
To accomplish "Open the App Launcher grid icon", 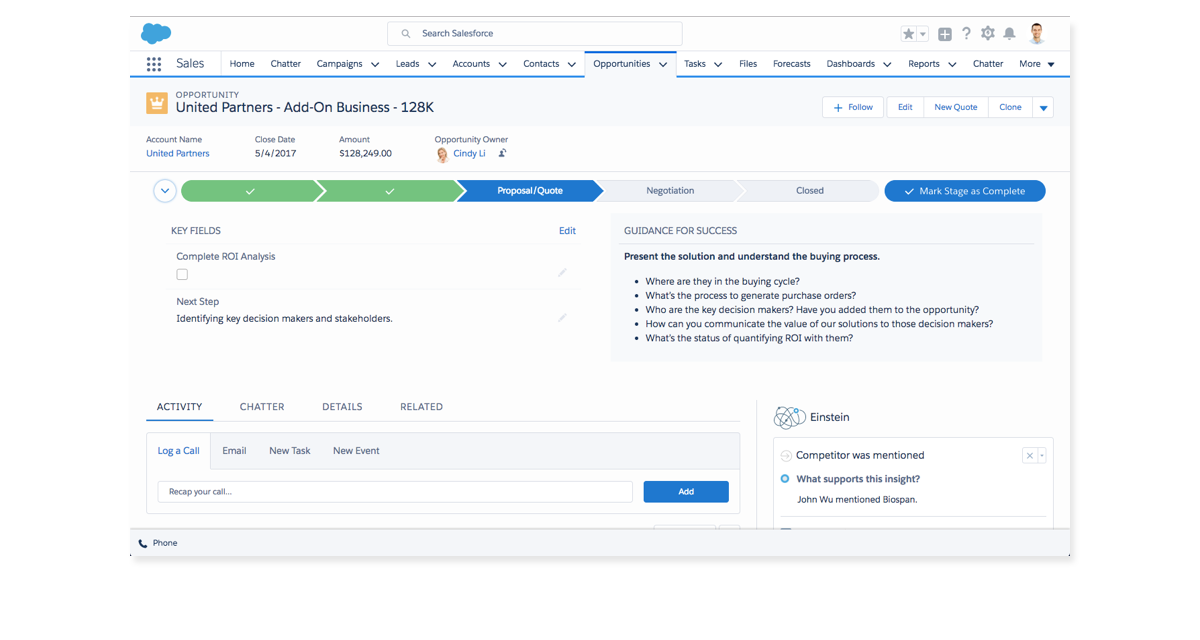I will (154, 64).
